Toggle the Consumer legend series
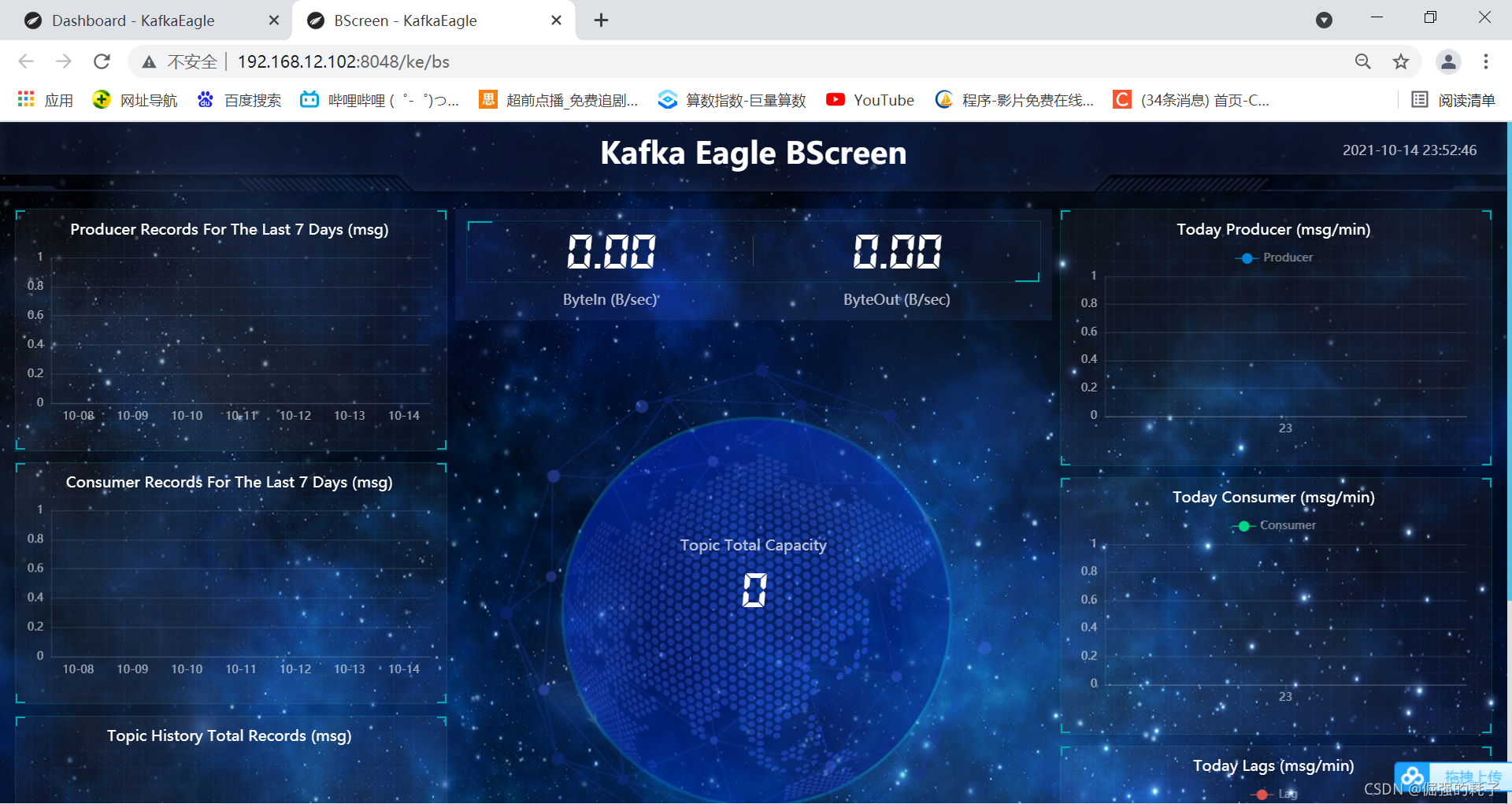1512x804 pixels. point(1274,525)
